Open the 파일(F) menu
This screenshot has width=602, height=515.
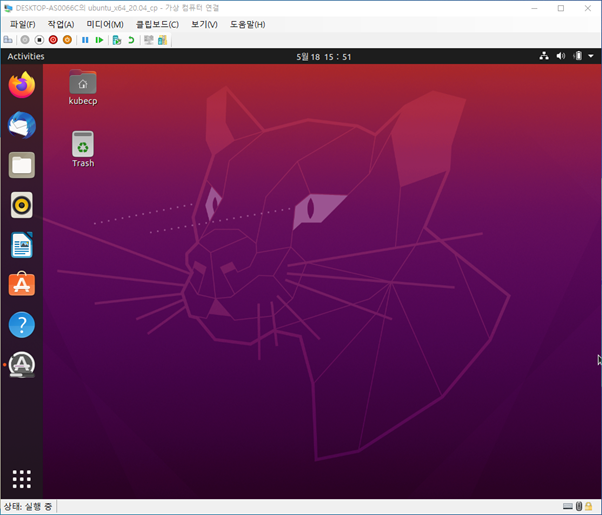23,25
